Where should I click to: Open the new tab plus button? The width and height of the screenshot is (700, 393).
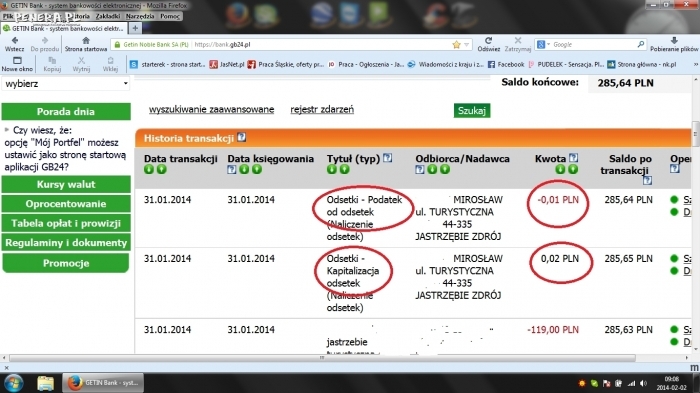(x=135, y=28)
